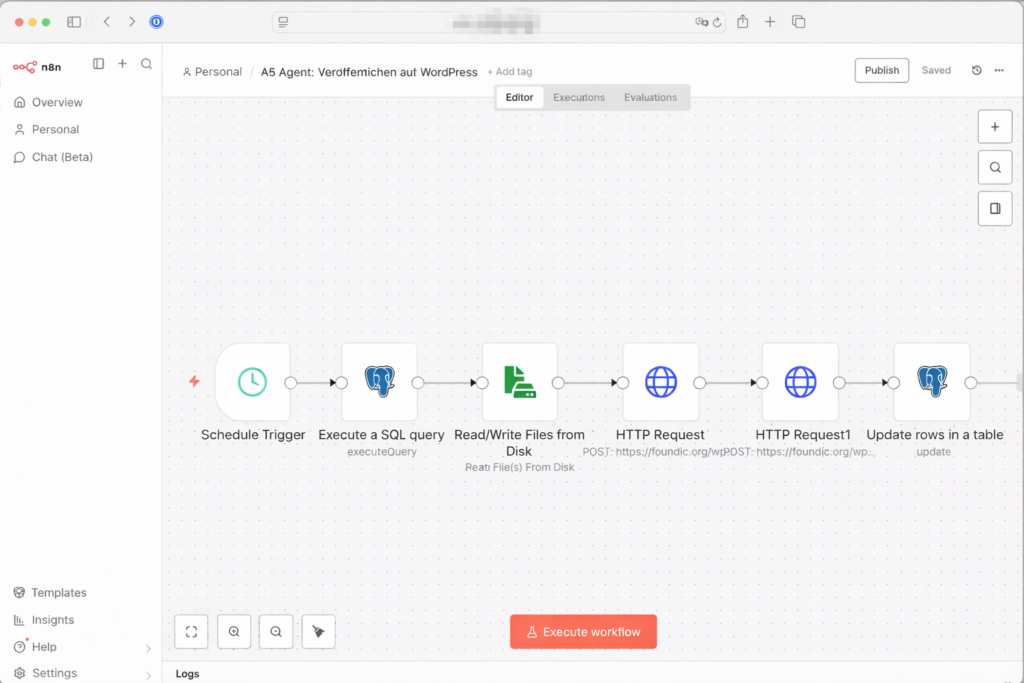Open the workflow three-dots options menu
Image resolution: width=1024 pixels, height=683 pixels.
[999, 70]
